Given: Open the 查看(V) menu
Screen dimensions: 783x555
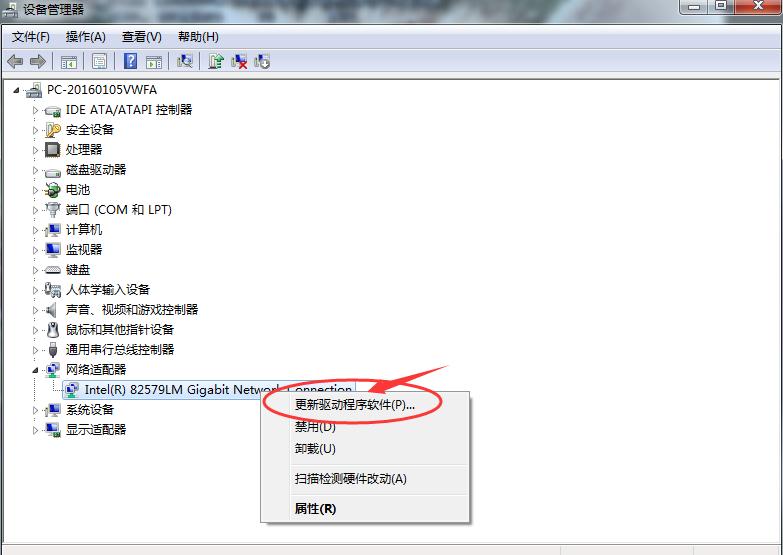Looking at the screenshot, I should coord(142,37).
